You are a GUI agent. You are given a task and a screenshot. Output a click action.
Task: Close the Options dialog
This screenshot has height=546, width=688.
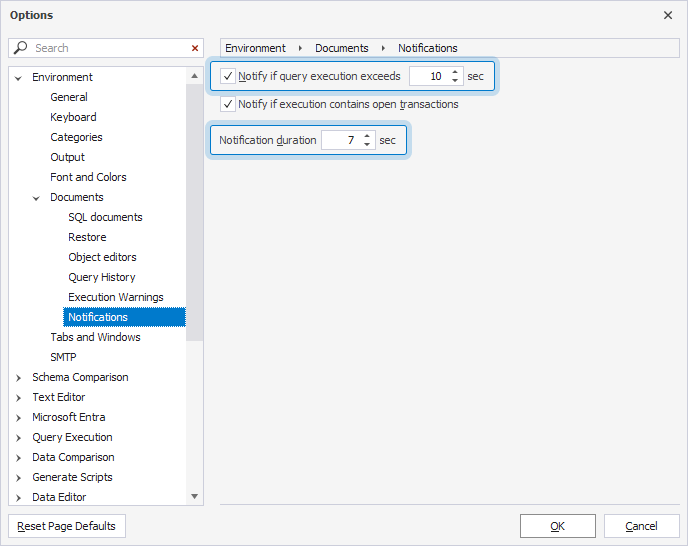tap(668, 15)
